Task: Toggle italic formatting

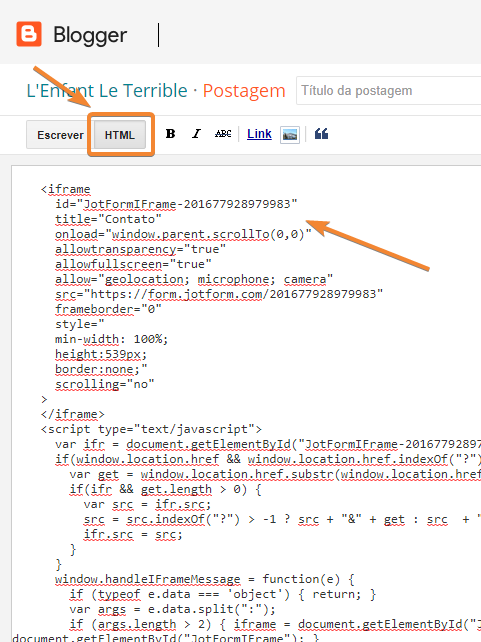Action: point(196,134)
